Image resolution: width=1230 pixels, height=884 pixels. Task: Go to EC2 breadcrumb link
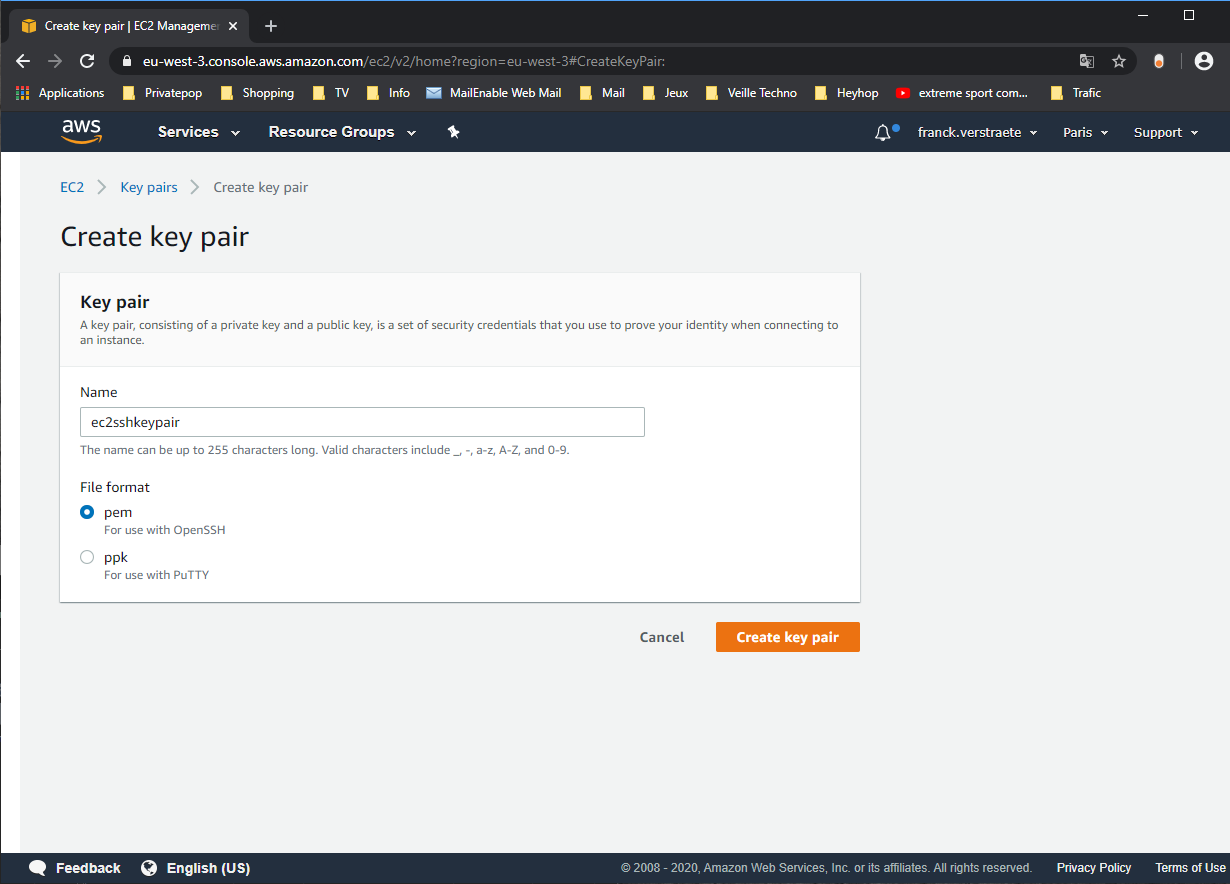click(x=72, y=187)
